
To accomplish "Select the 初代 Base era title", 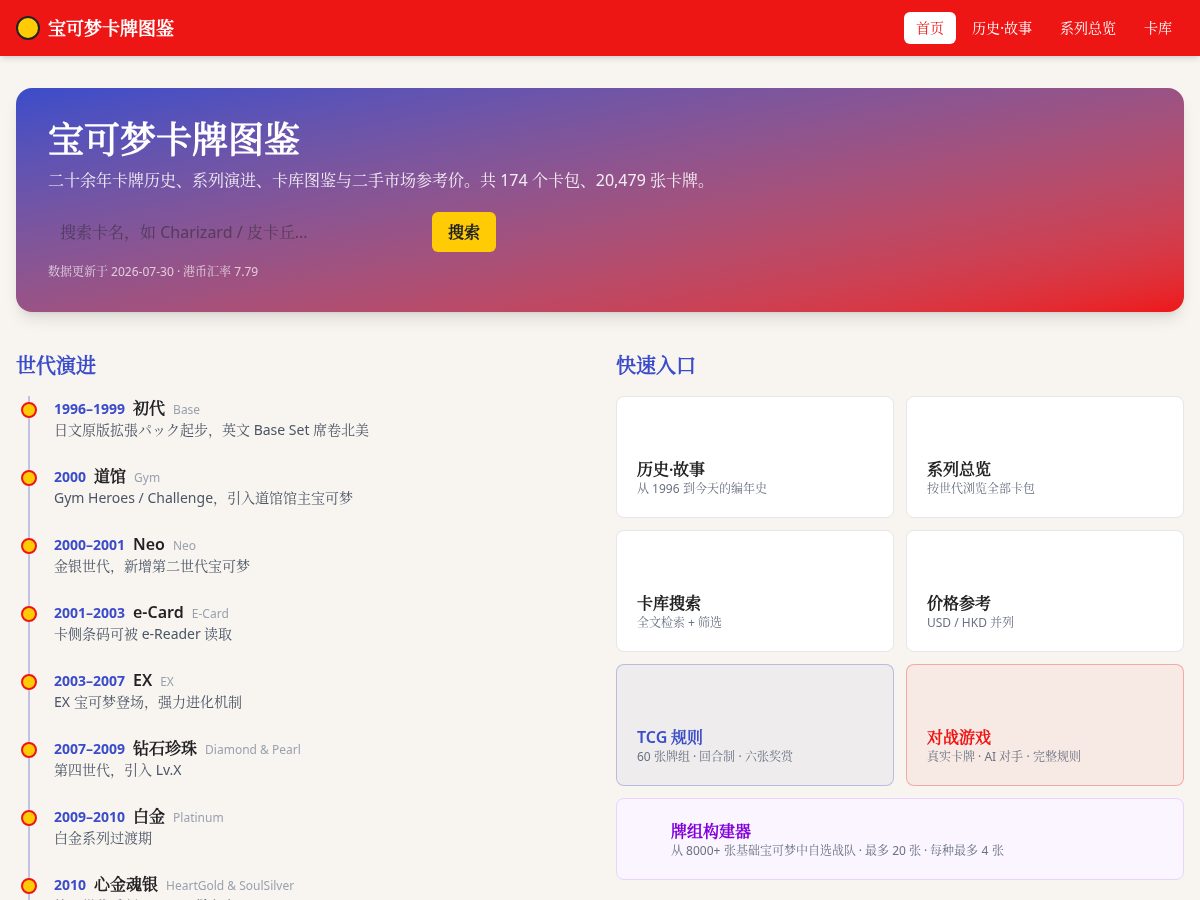I will coord(149,408).
